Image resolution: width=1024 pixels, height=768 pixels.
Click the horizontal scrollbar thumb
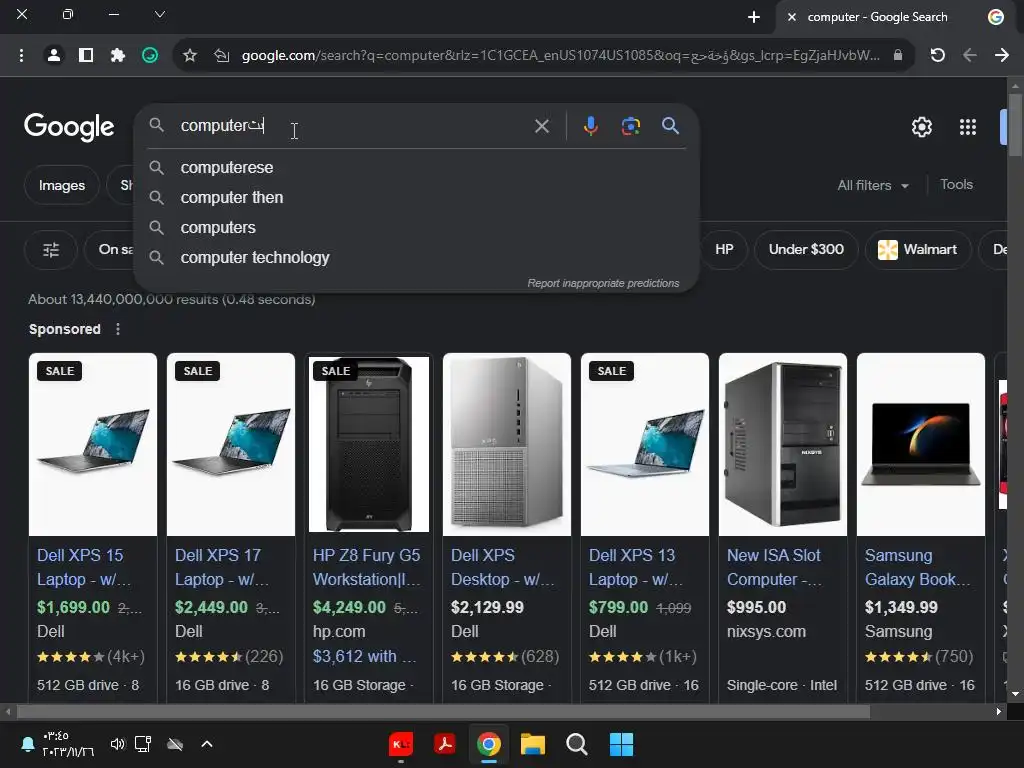click(443, 712)
